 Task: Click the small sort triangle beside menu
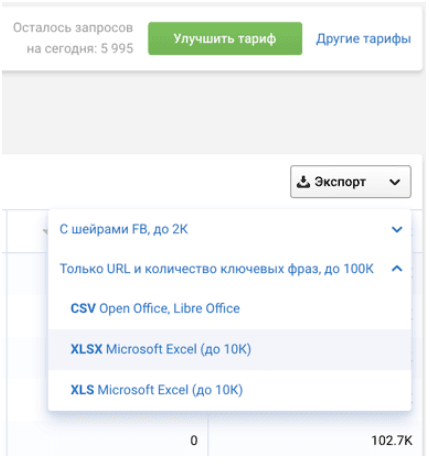pos(46,231)
